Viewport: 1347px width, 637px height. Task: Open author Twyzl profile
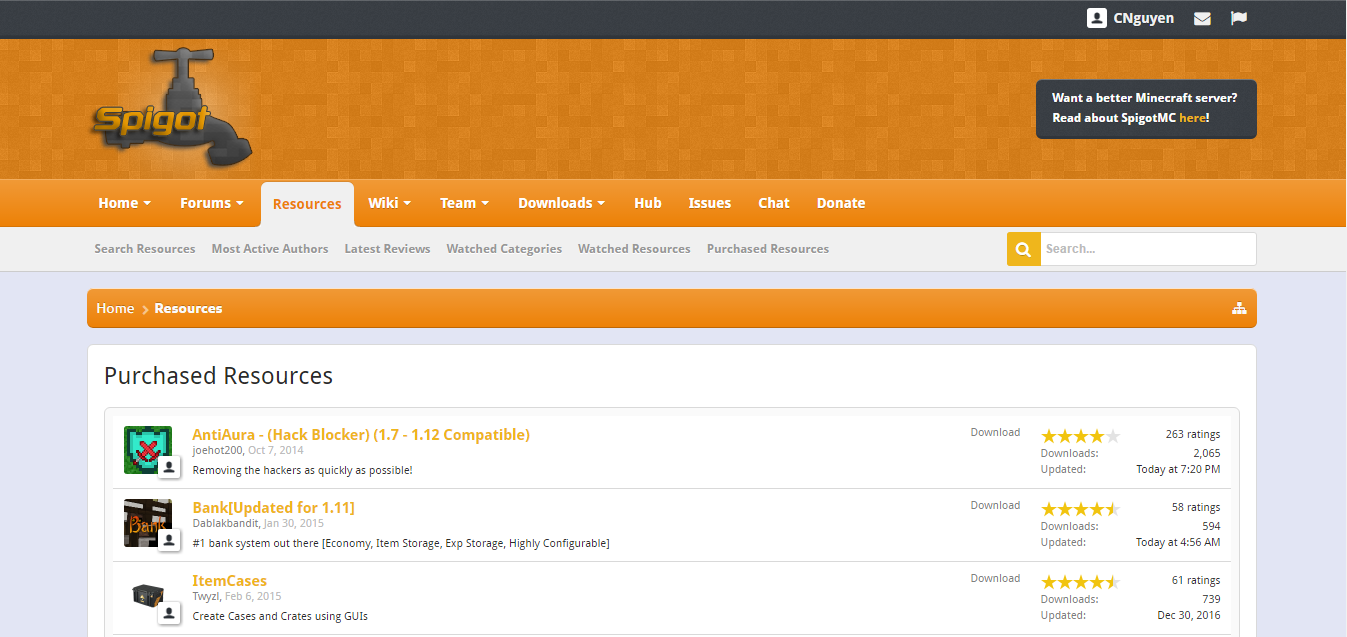tap(206, 596)
